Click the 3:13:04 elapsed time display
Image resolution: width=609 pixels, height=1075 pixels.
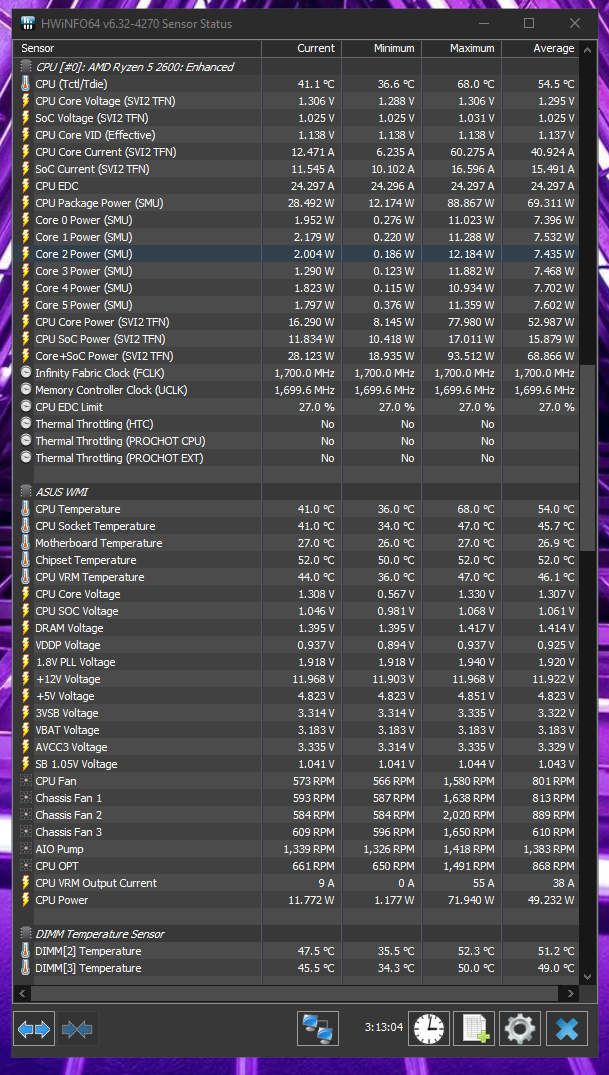coord(382,1028)
